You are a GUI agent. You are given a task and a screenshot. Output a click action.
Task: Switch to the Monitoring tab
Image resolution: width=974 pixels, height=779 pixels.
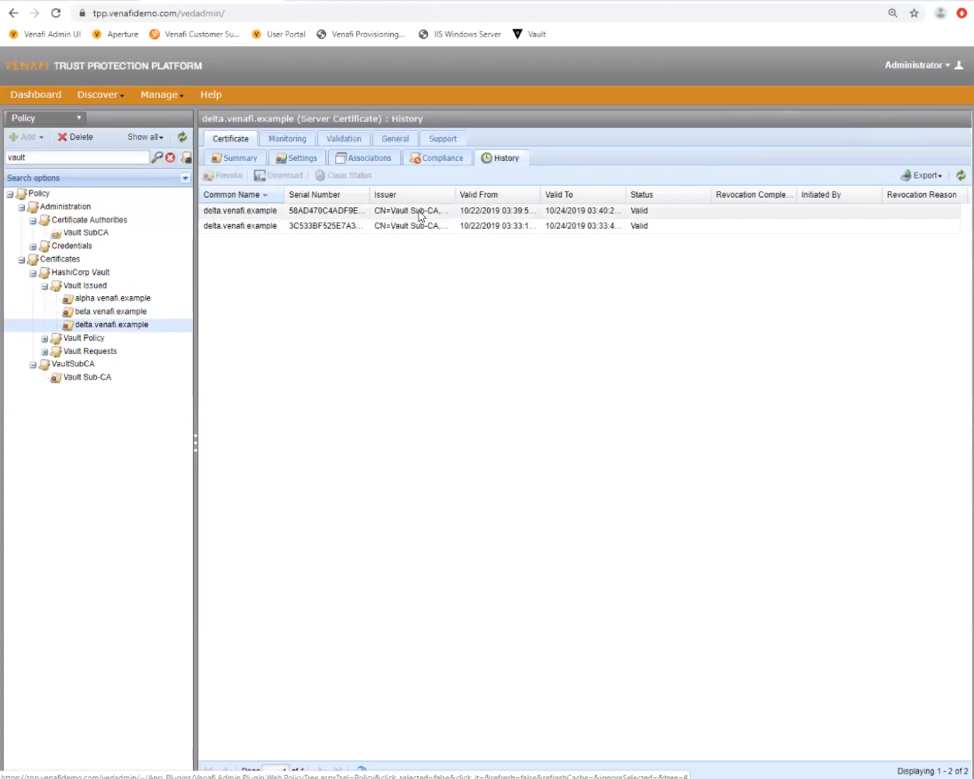point(287,139)
